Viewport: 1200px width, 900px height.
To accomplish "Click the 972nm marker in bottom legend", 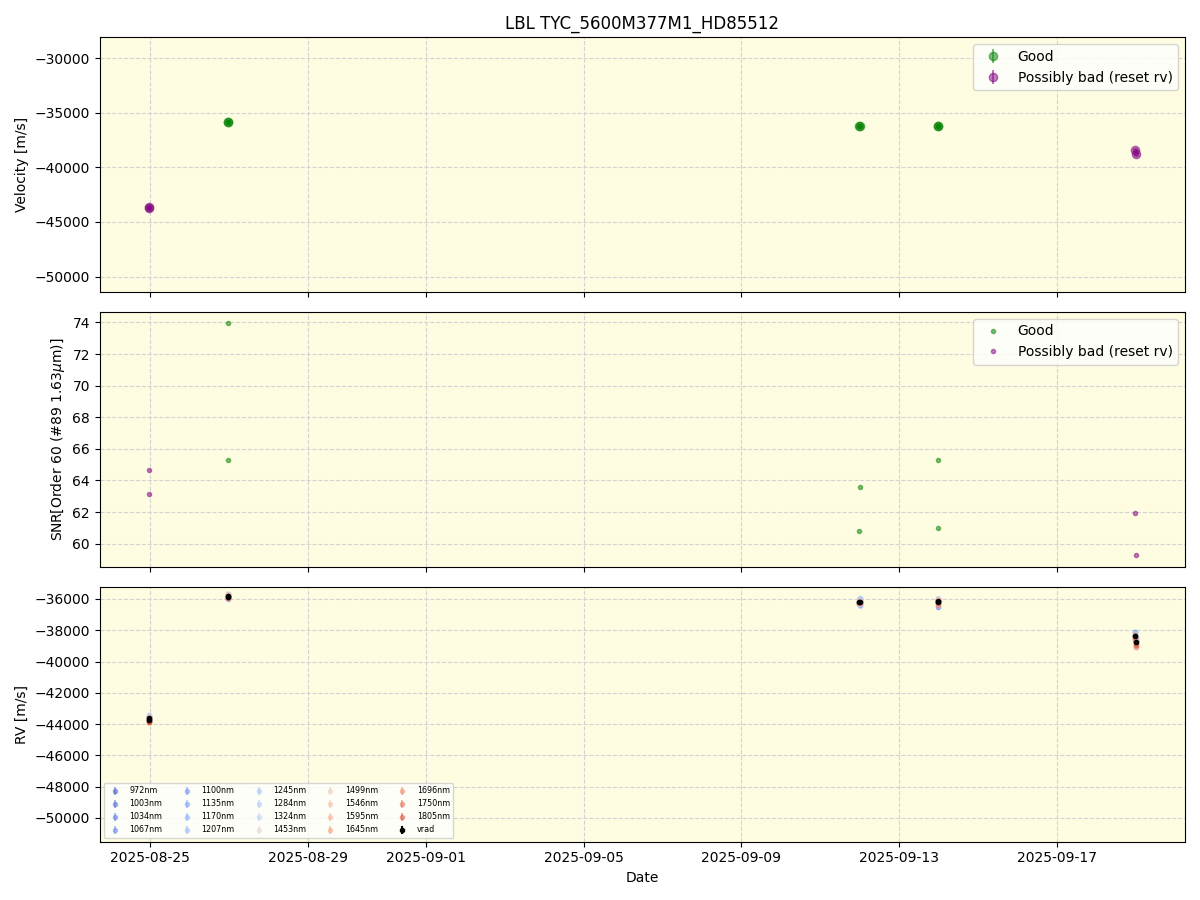I will [x=116, y=791].
